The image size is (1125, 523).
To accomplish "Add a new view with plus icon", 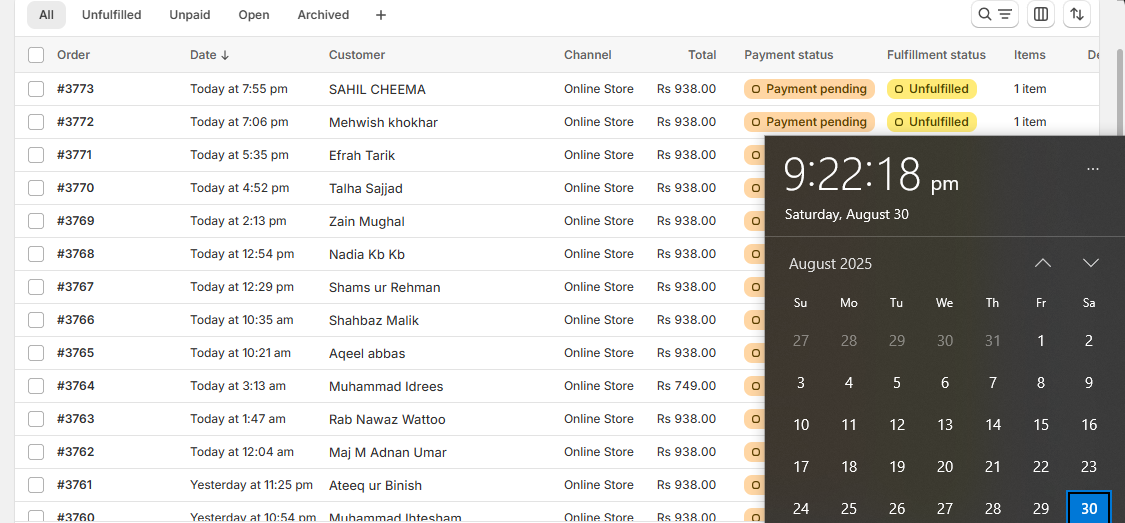I will click(x=381, y=15).
